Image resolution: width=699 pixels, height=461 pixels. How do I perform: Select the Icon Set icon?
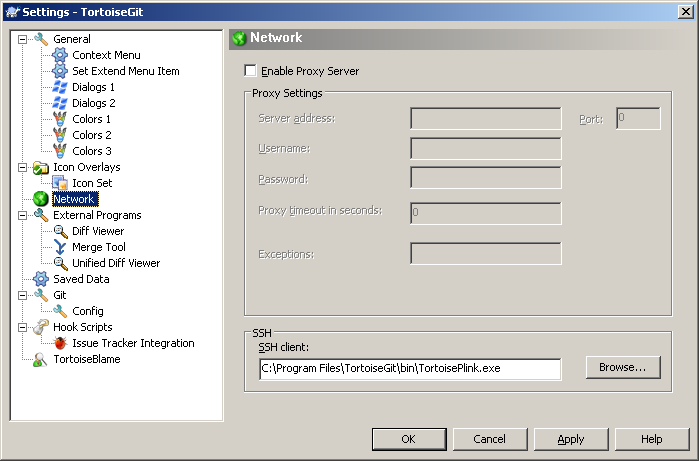[x=60, y=183]
